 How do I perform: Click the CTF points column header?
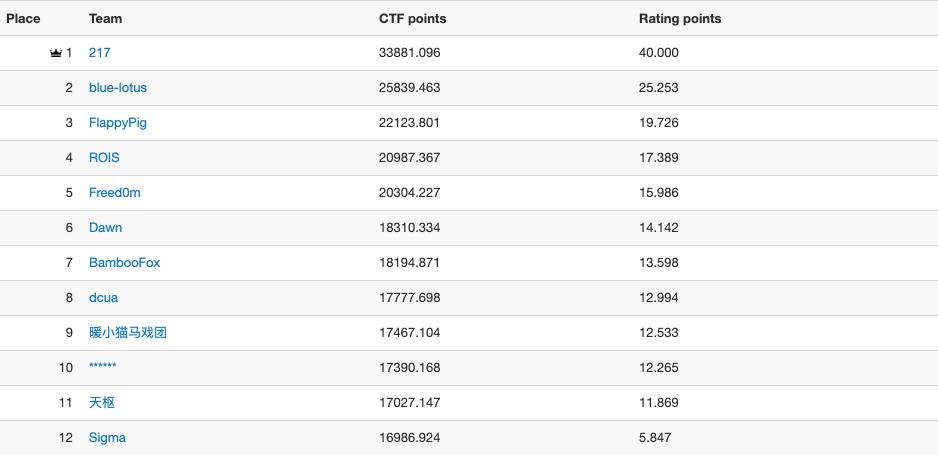412,19
